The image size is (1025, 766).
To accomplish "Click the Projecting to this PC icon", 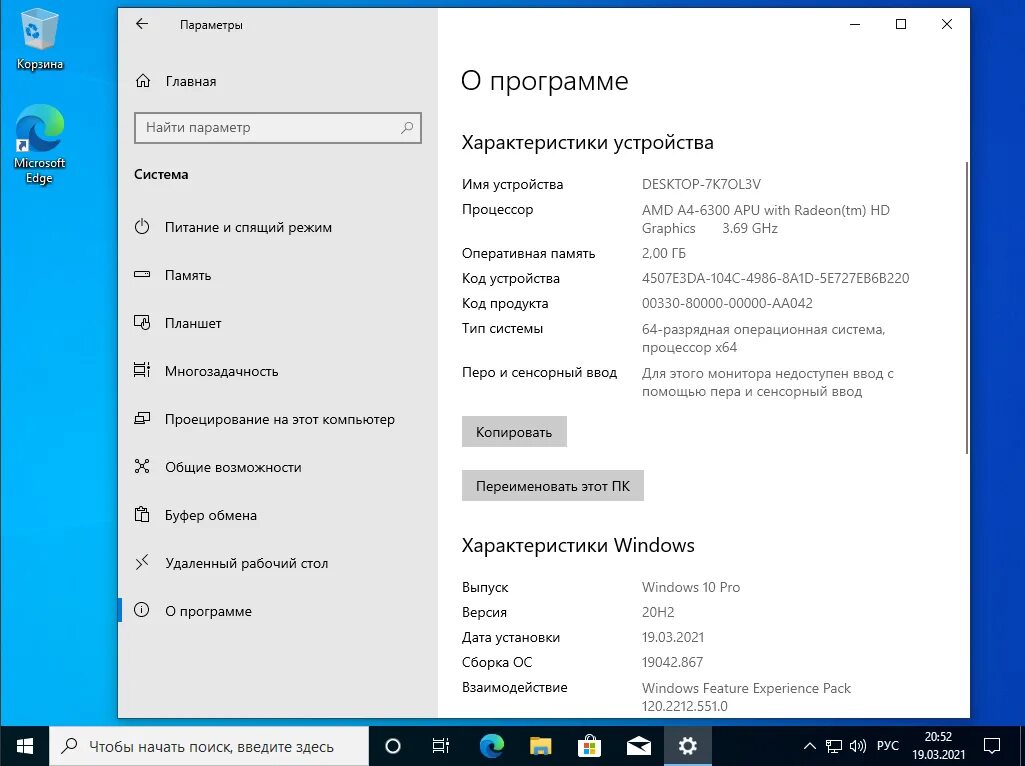I will click(x=142, y=418).
